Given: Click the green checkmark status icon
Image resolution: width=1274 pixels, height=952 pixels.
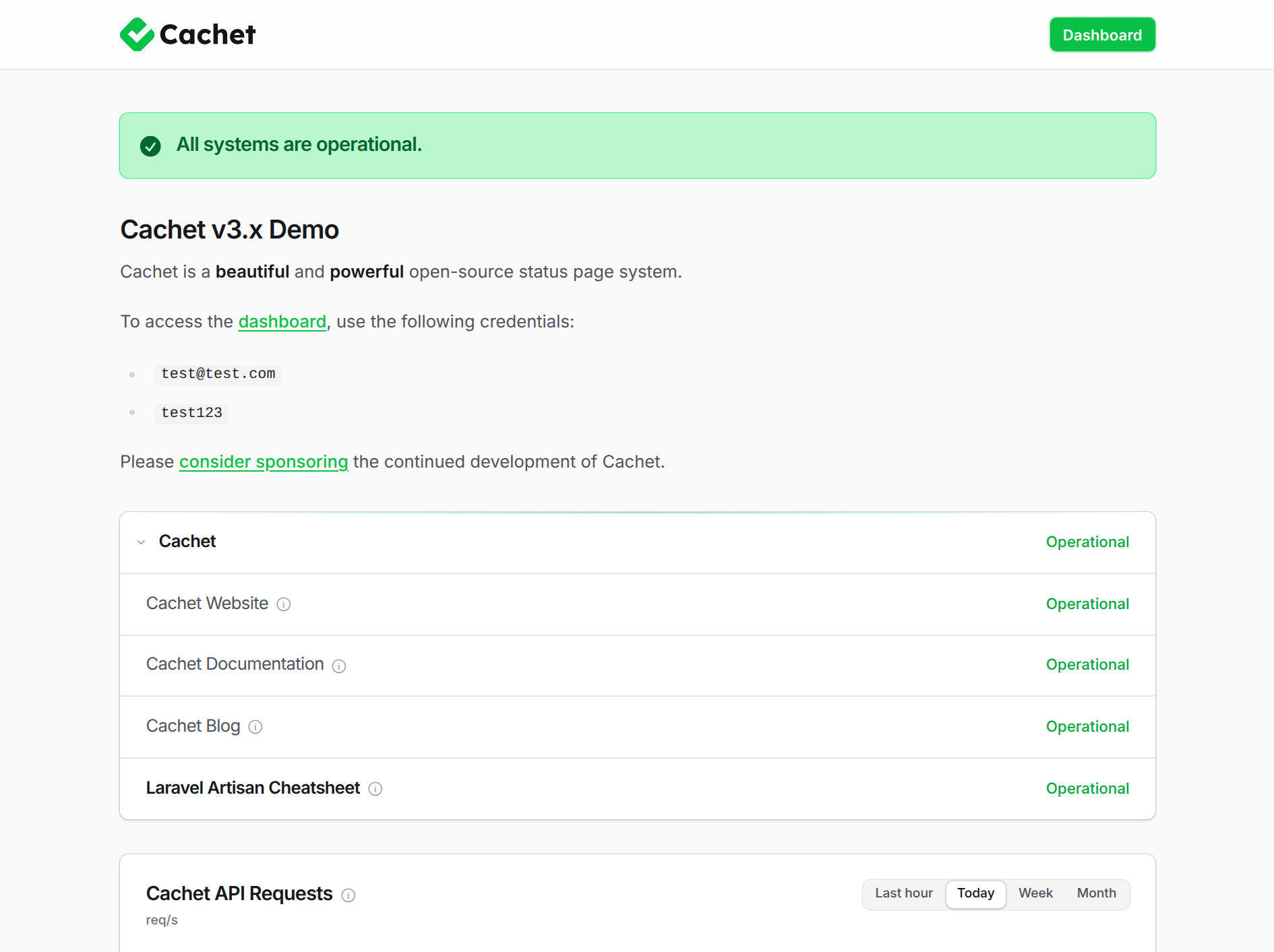Looking at the screenshot, I should click(x=150, y=146).
